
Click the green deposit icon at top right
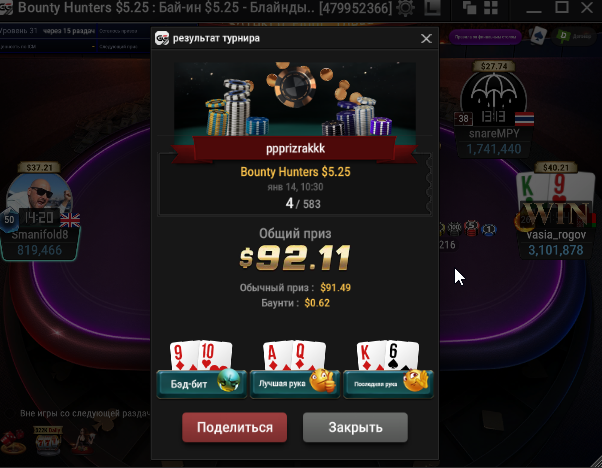point(563,36)
